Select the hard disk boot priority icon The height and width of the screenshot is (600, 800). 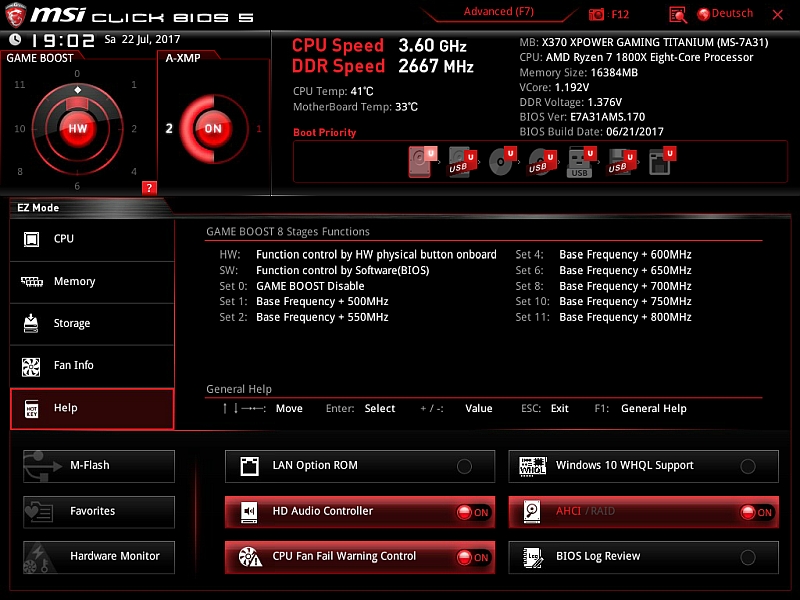coord(423,162)
